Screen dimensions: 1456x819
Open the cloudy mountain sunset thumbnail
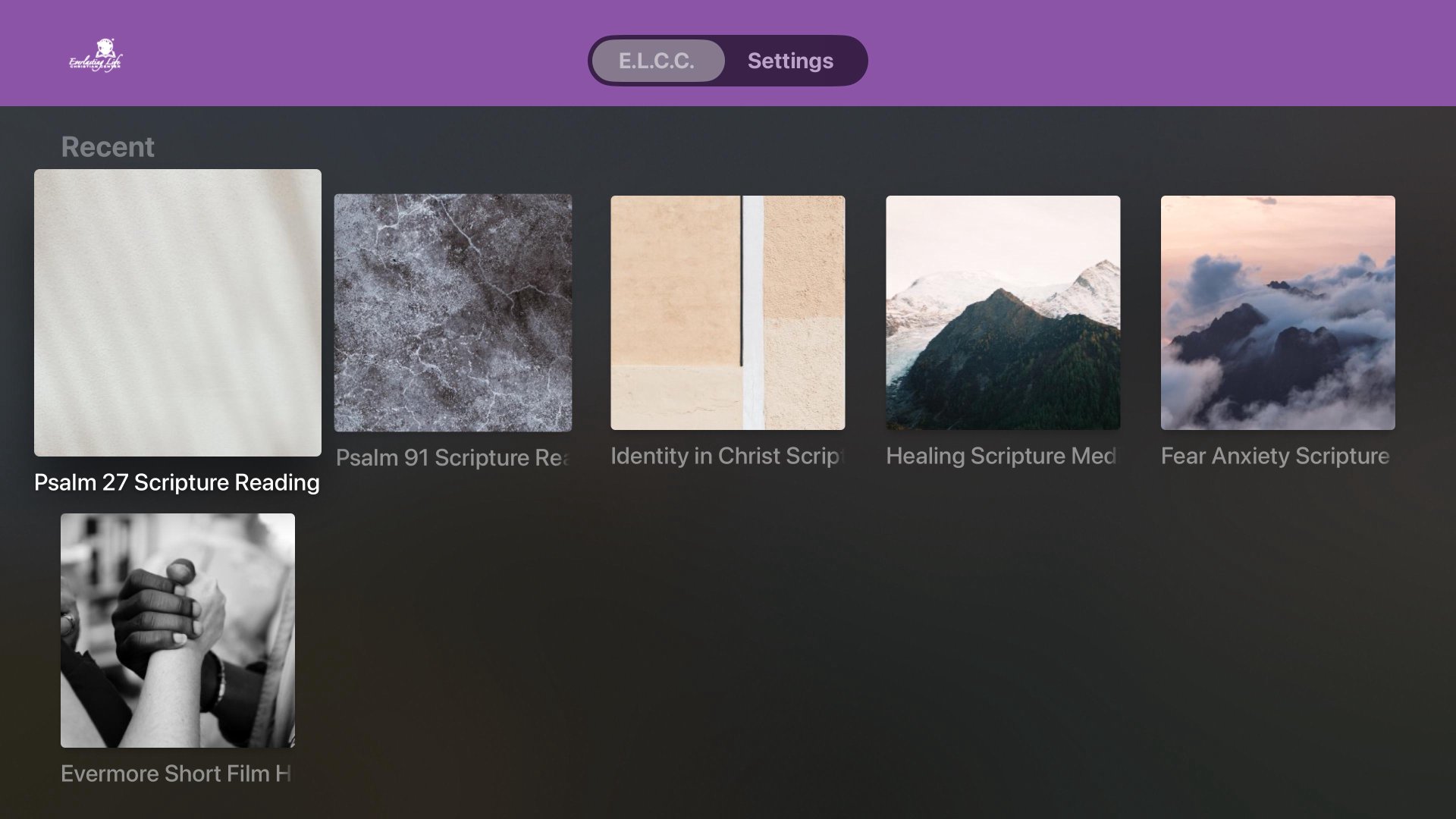tap(1277, 312)
